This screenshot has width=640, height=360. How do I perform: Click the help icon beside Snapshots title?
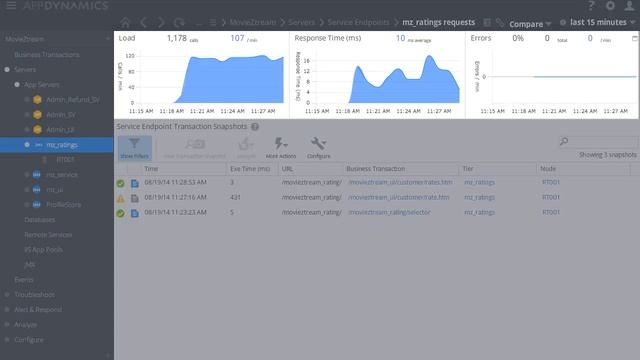pos(255,127)
